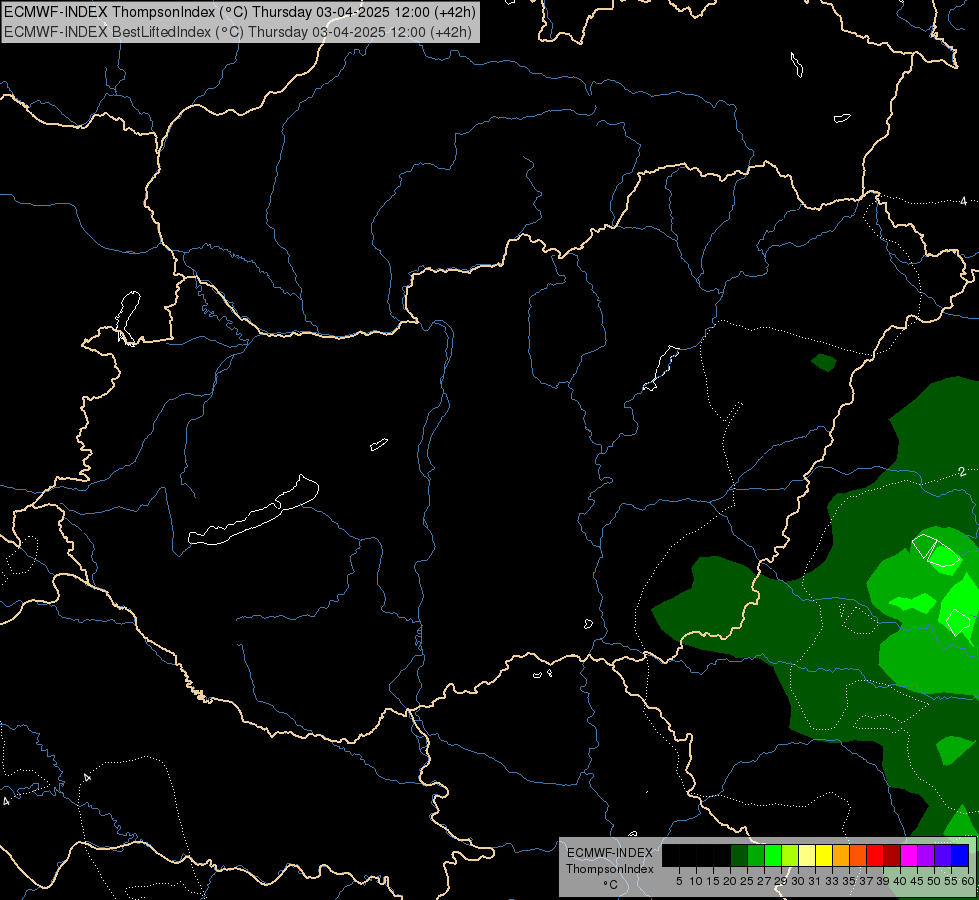Select the dark red 39-40 legend swatch

[892, 855]
